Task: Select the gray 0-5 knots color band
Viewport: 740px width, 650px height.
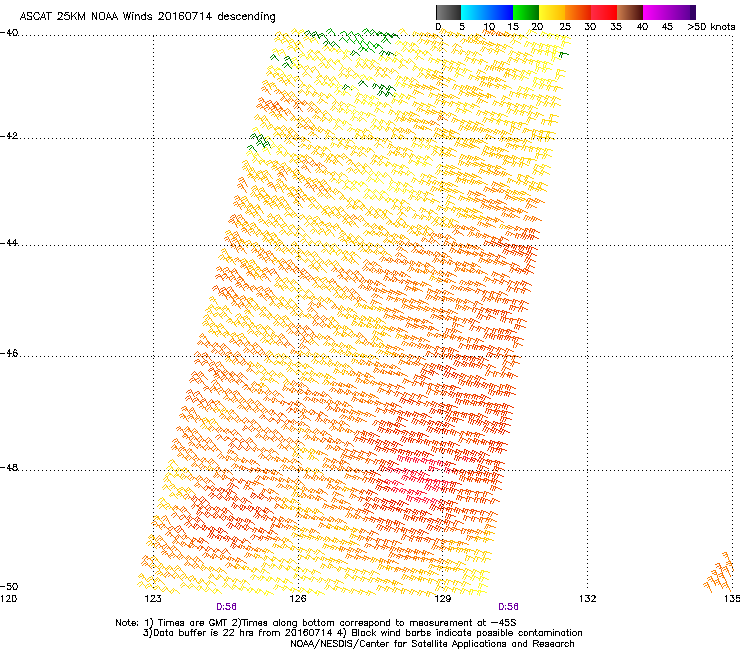Action: (448, 12)
